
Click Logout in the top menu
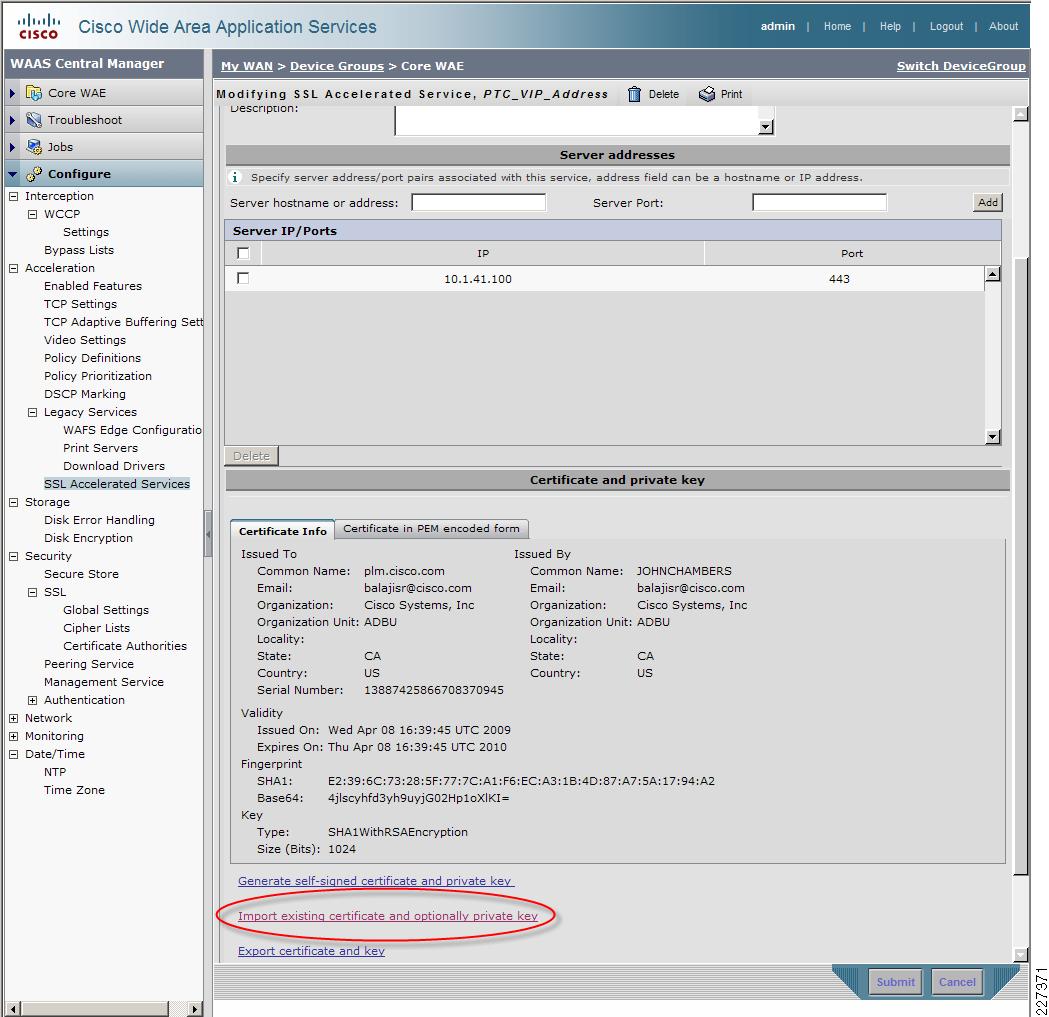point(946,26)
